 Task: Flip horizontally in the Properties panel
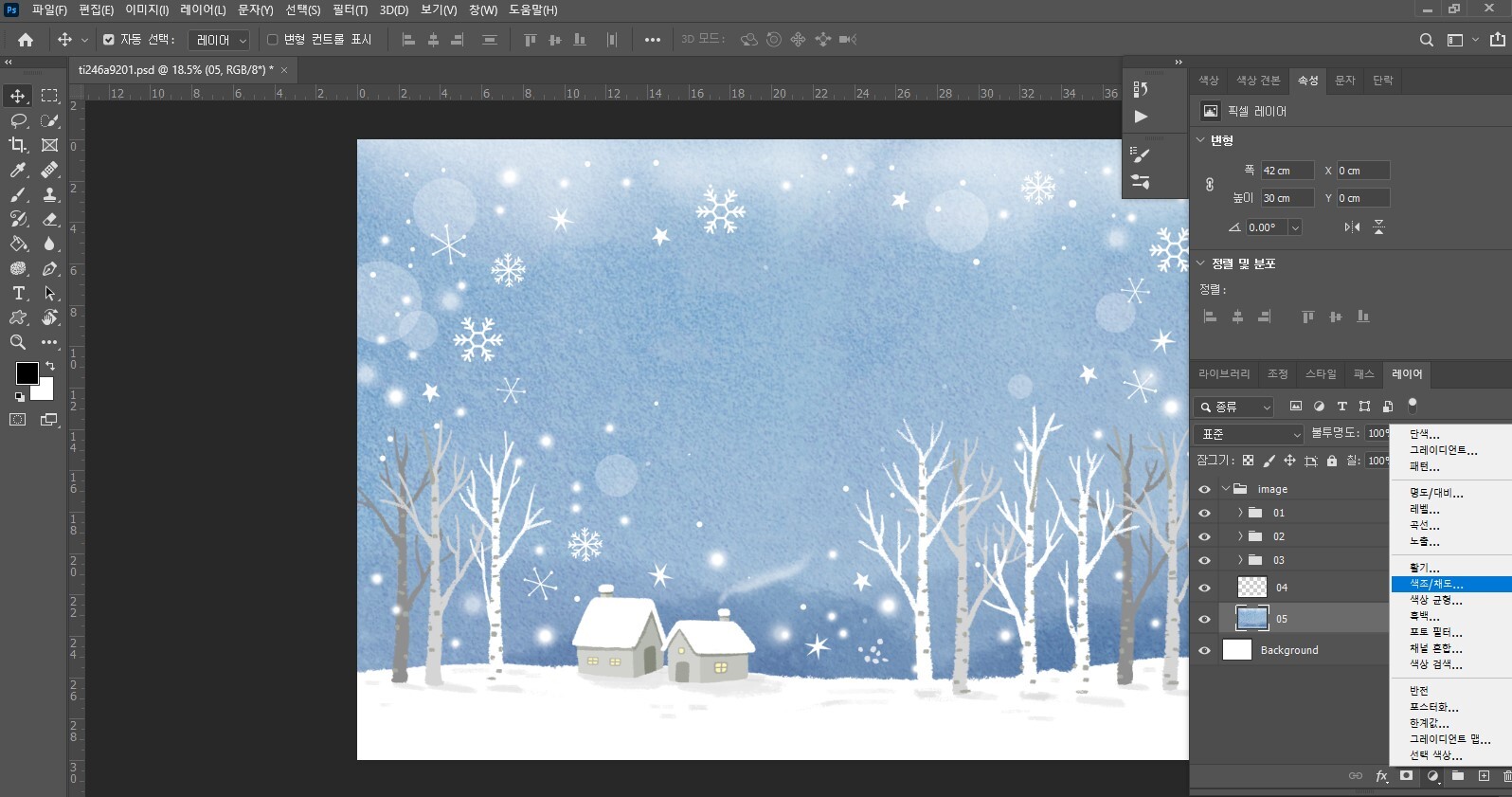click(1352, 227)
